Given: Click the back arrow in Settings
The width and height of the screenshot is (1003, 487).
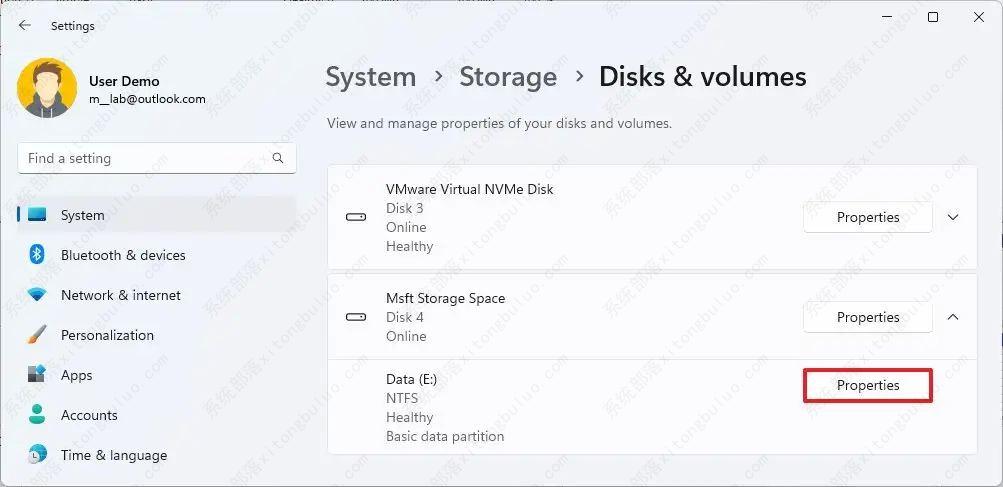Looking at the screenshot, I should (x=25, y=26).
